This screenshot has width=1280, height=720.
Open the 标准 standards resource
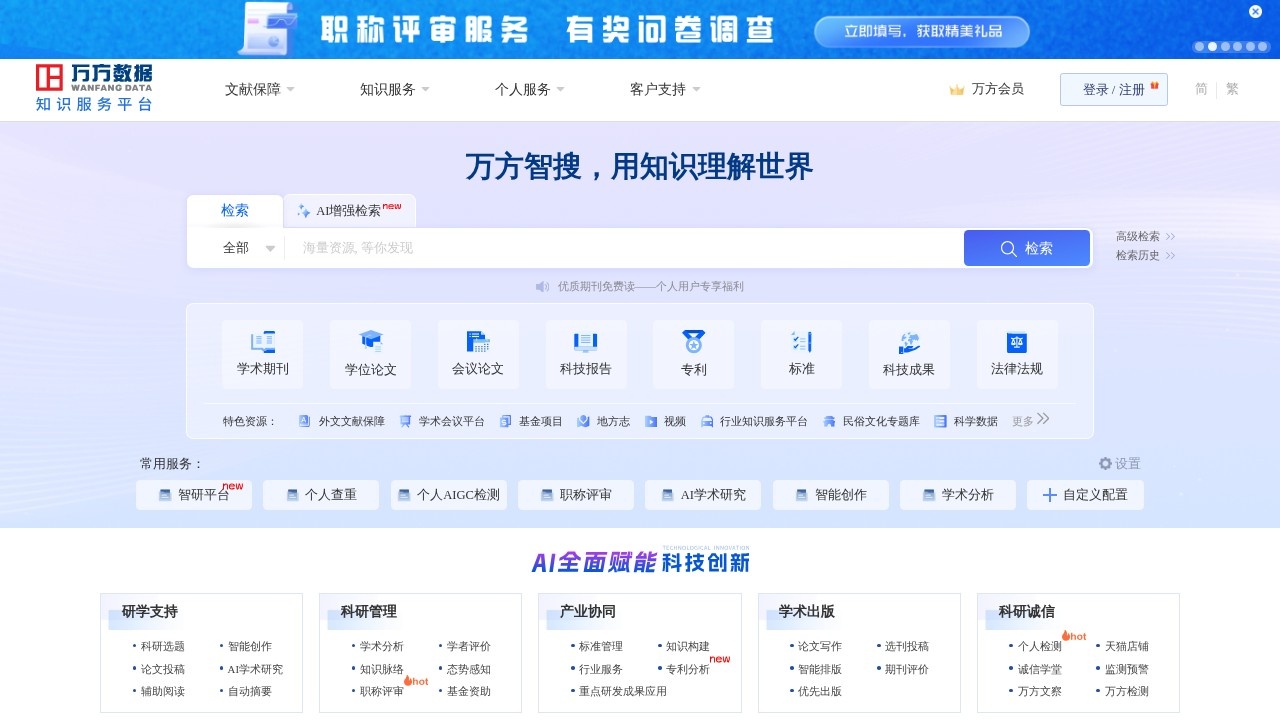point(801,353)
